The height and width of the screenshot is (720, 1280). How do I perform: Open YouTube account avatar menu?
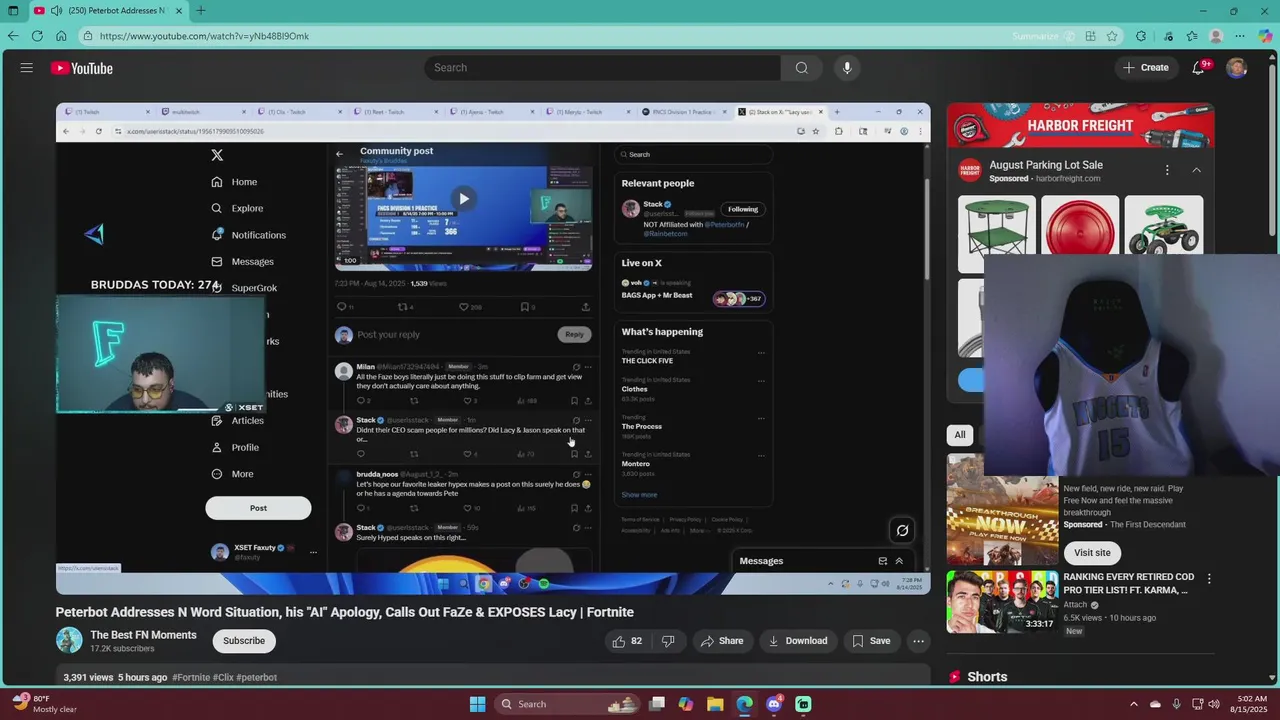click(x=1237, y=68)
